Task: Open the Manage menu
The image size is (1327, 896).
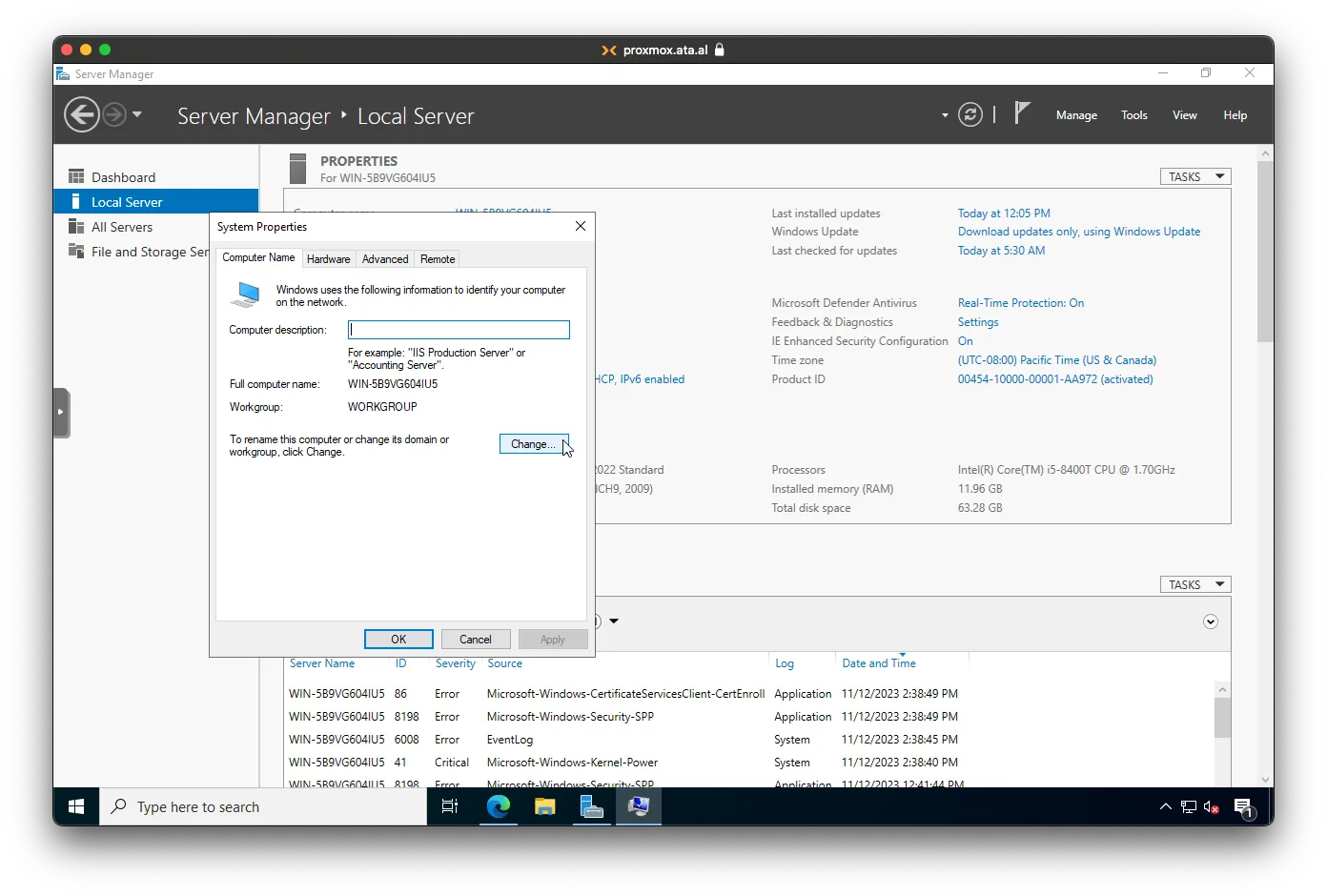Action: (x=1076, y=115)
